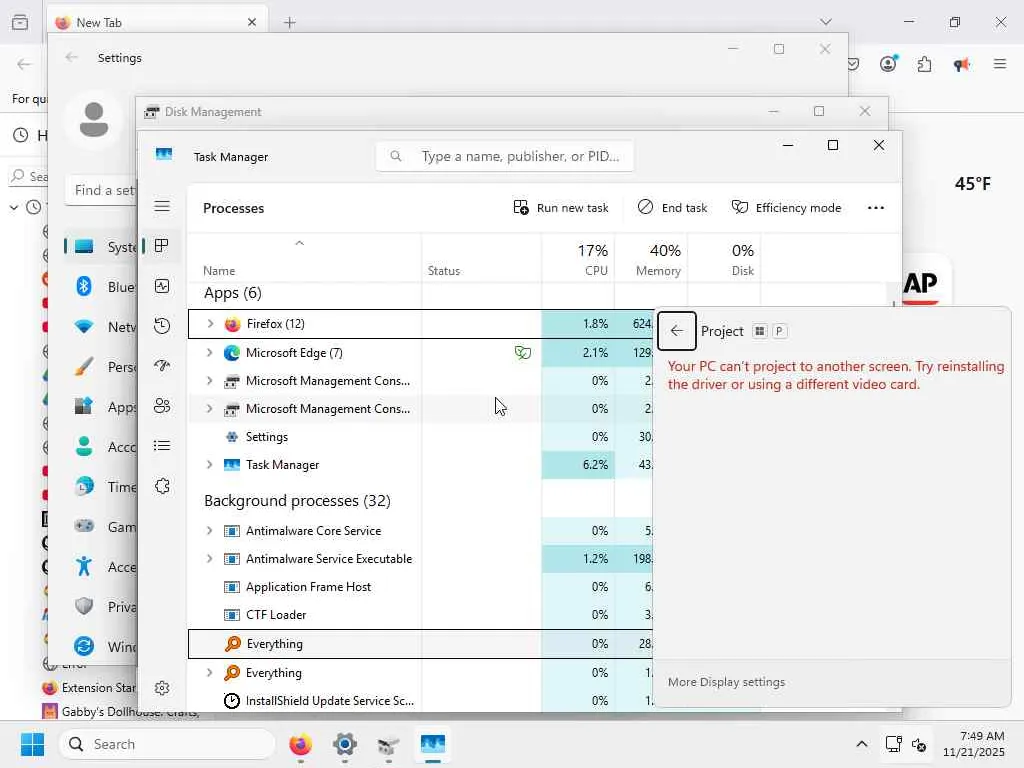
Task: Click the network tray icon
Action: (x=893, y=744)
